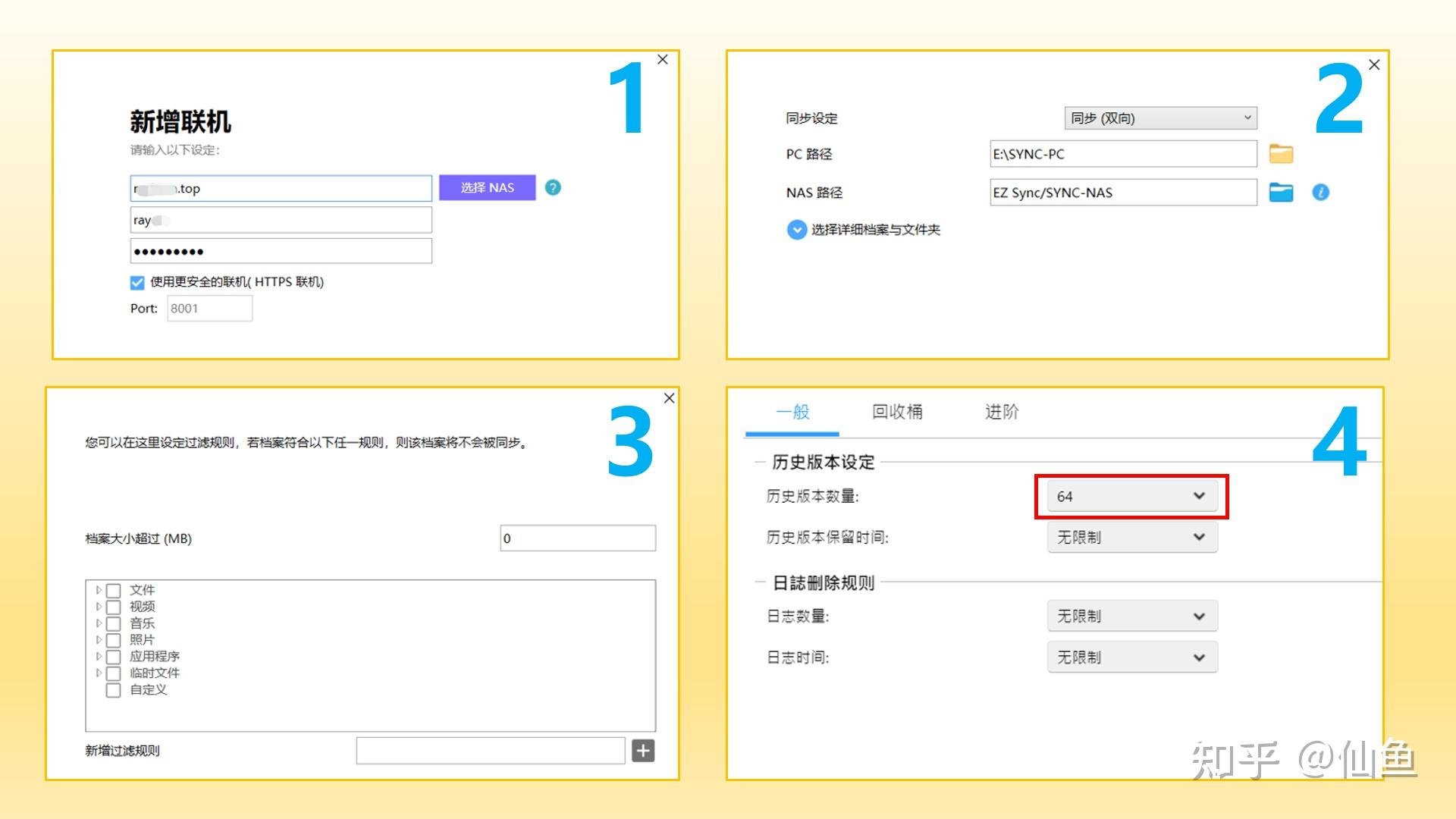The width and height of the screenshot is (1456, 819).
Task: Enable the 视频 filter checkbox
Action: click(114, 606)
